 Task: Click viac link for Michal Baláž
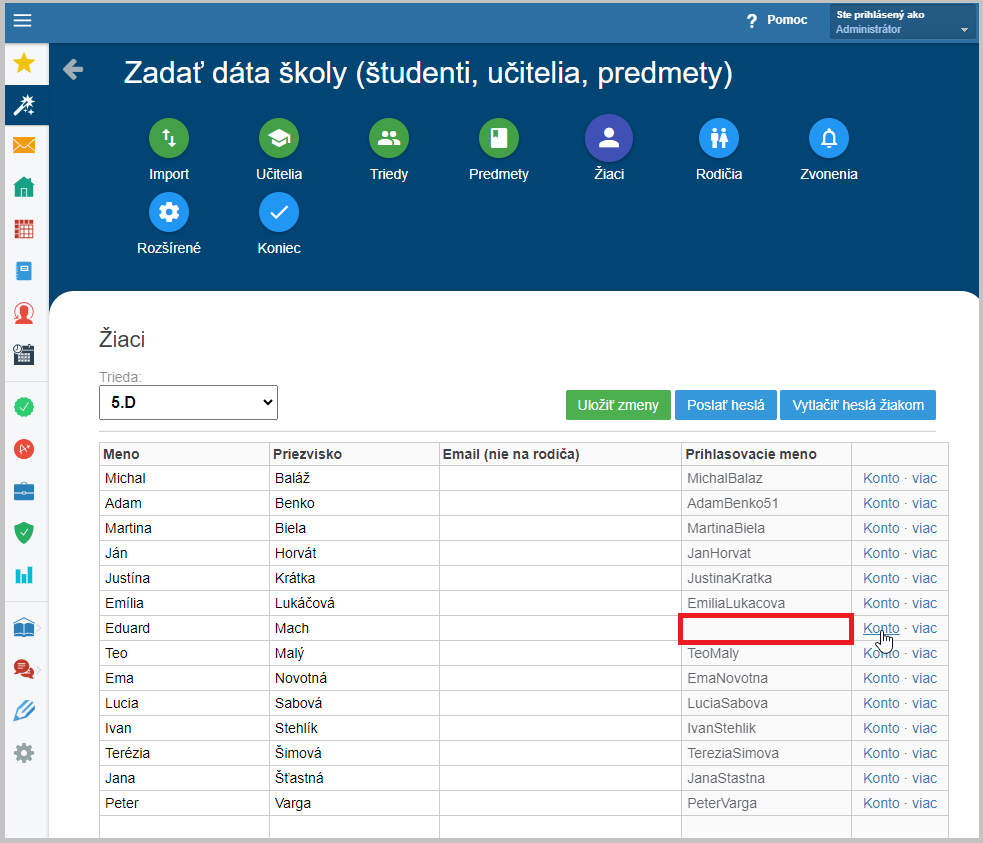pos(924,478)
